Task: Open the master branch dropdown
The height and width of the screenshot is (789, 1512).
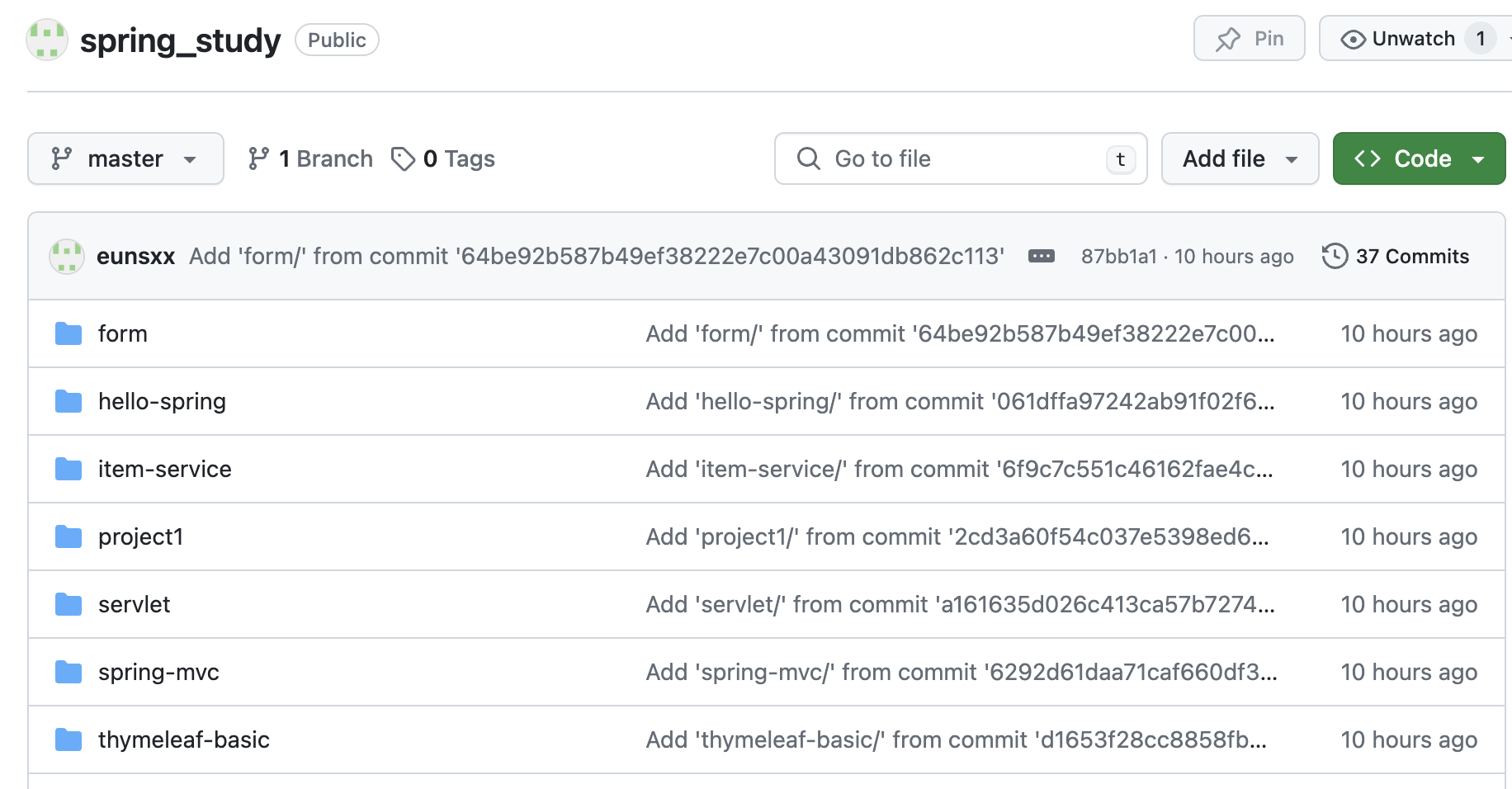Action: point(125,158)
